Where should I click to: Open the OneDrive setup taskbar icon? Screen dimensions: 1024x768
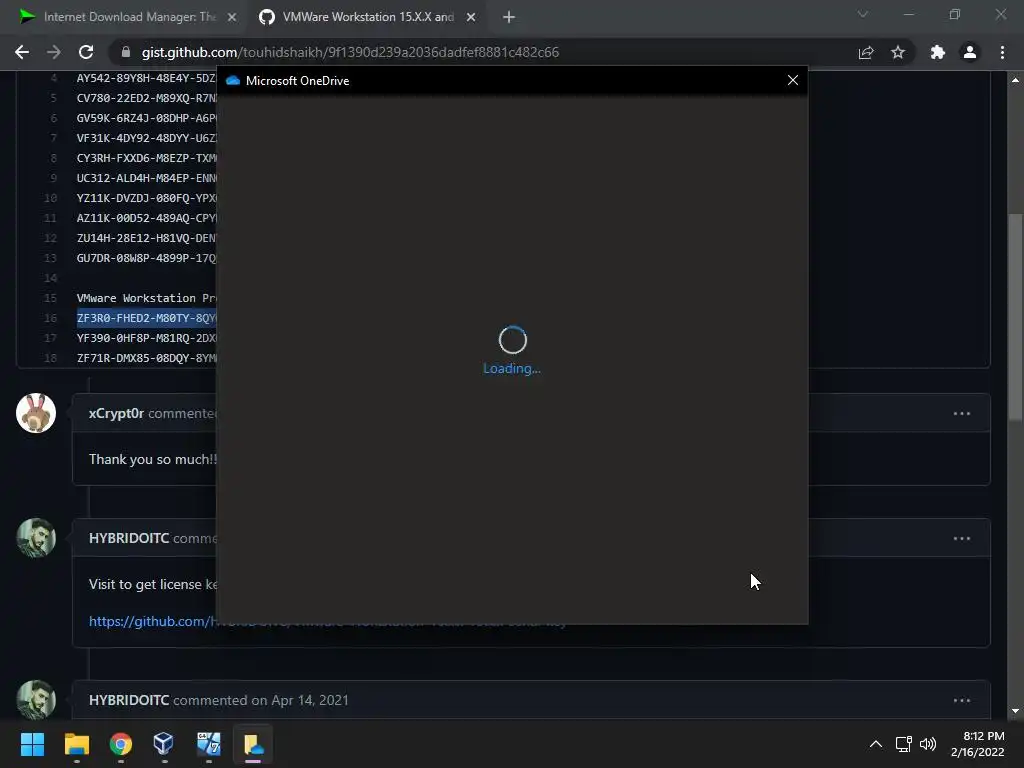coord(253,744)
